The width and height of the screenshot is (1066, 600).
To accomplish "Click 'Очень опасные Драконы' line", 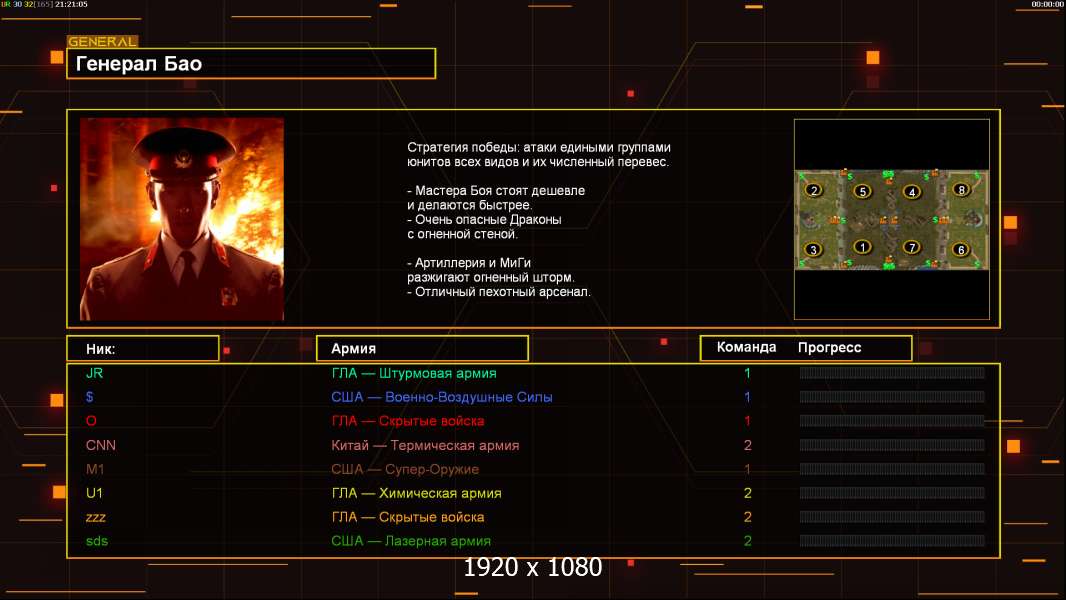I will click(x=485, y=219).
